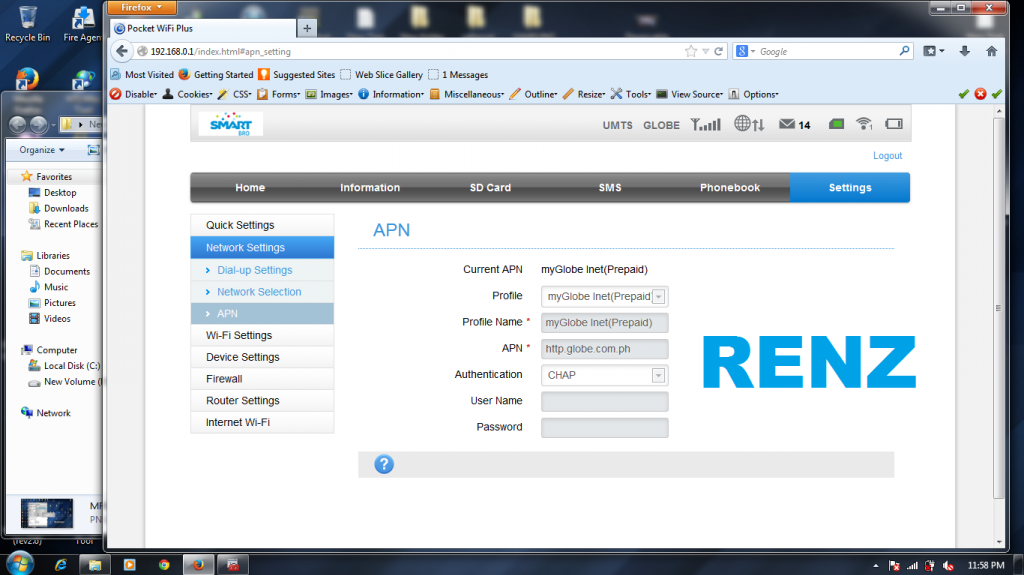Click the Firefox back arrow button
The image size is (1024, 575).
tap(122, 51)
